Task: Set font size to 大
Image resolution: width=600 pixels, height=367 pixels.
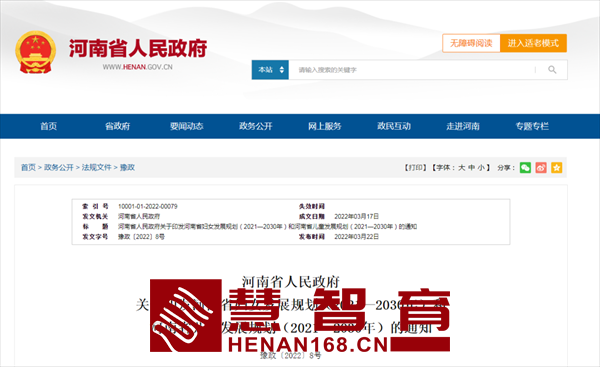Action: click(461, 168)
